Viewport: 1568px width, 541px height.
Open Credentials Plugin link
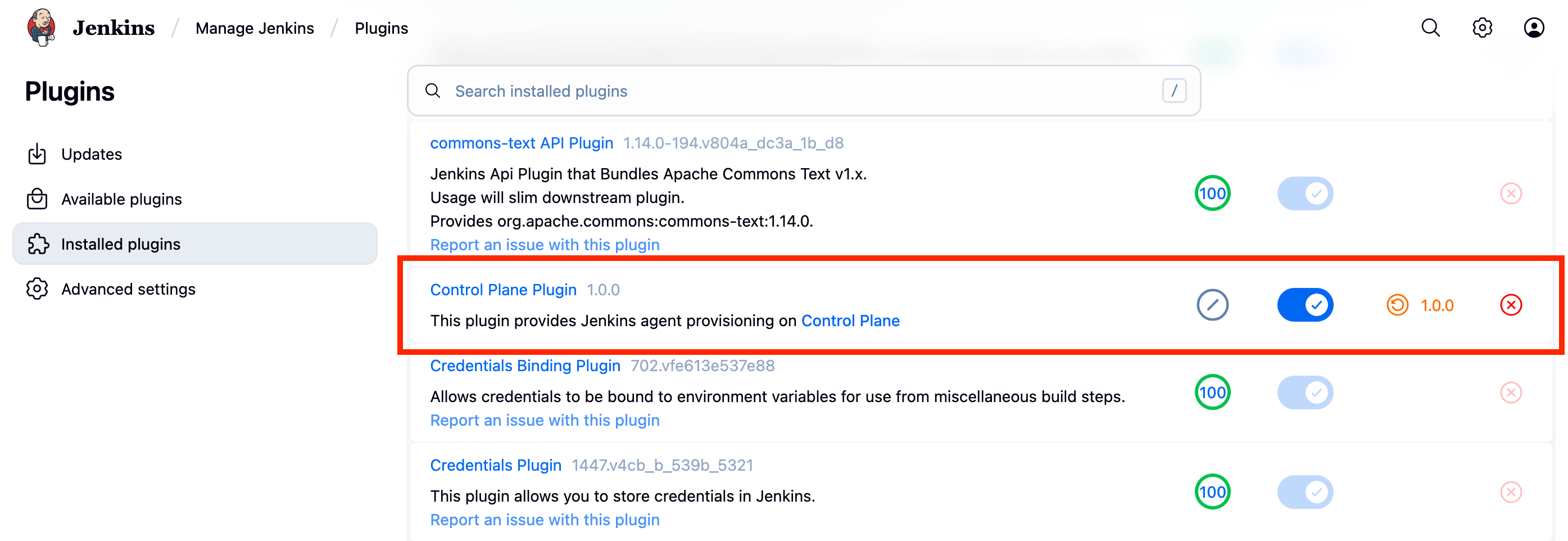click(x=496, y=466)
